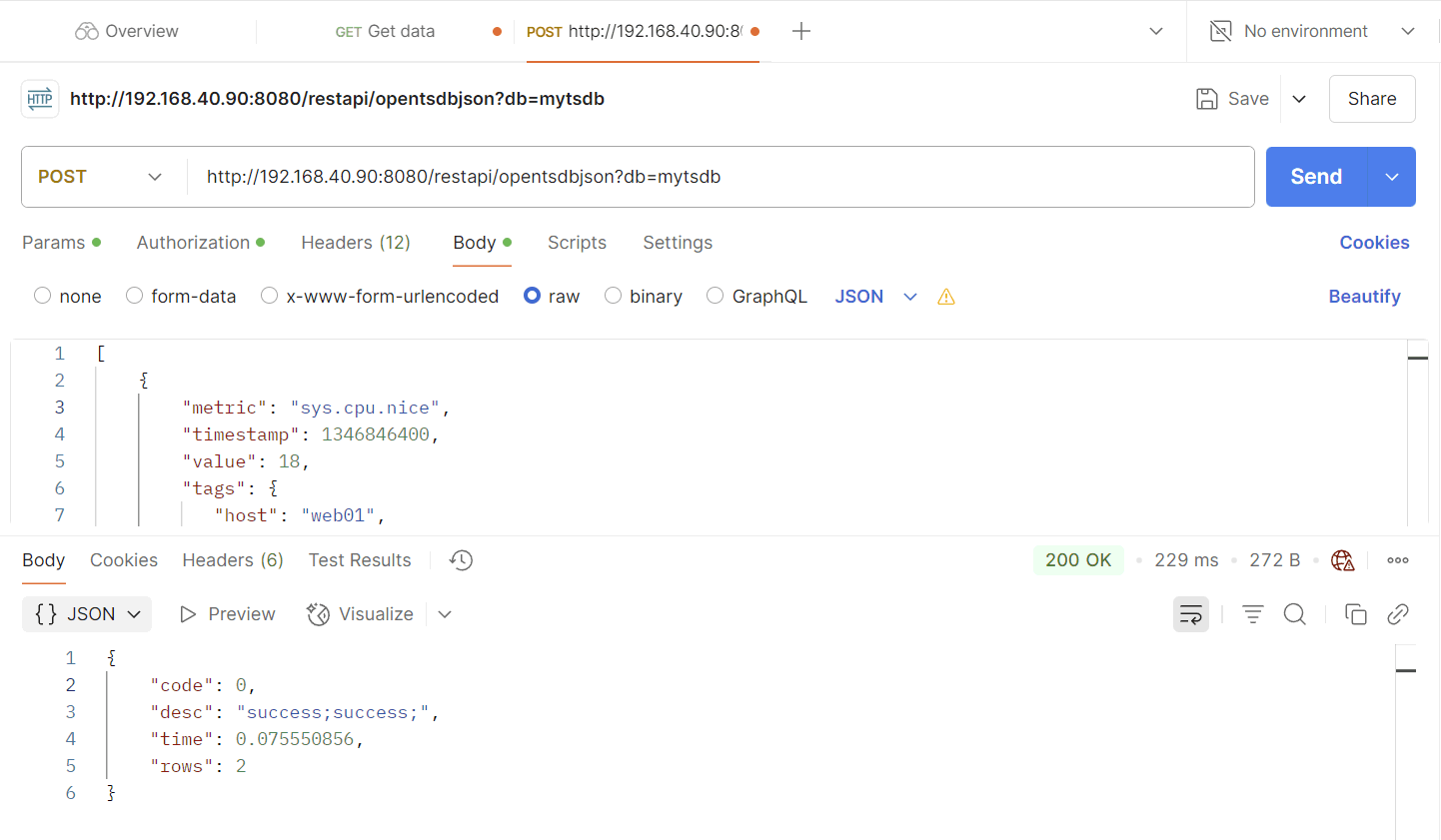Open the response more options ellipsis
This screenshot has width=1441, height=840.
point(1398,560)
